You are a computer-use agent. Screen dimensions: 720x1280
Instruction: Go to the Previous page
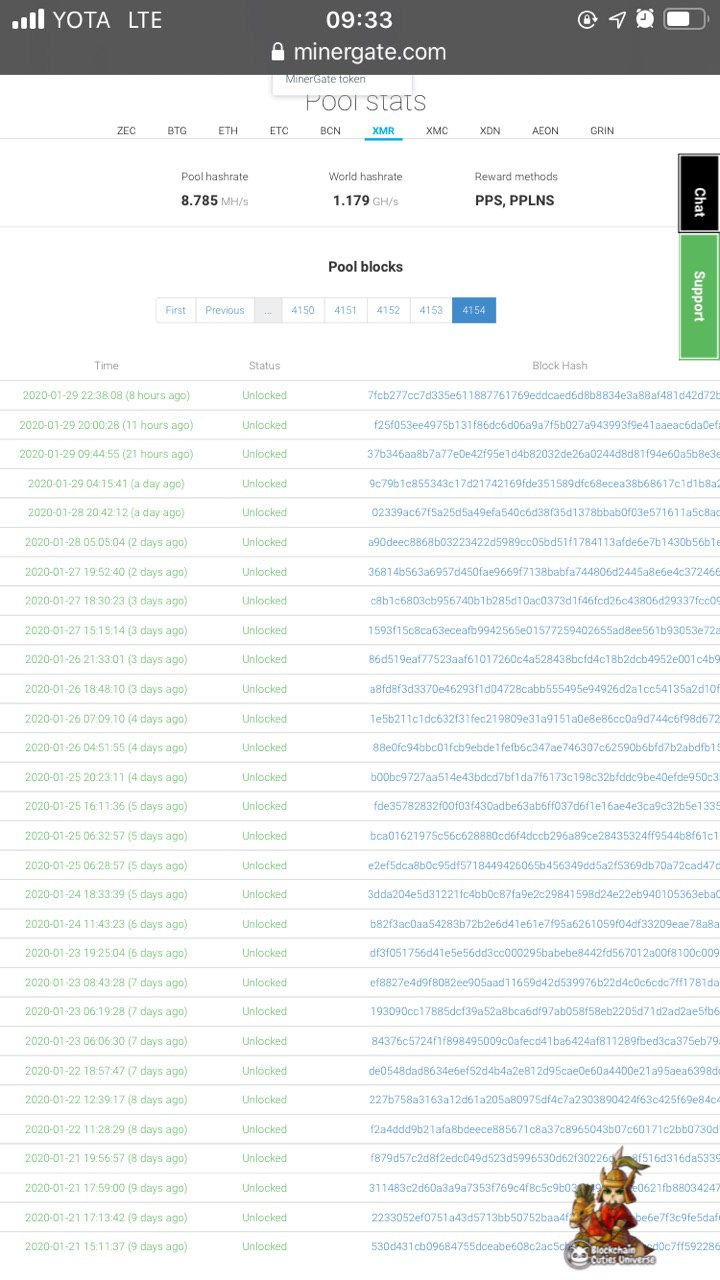225,310
